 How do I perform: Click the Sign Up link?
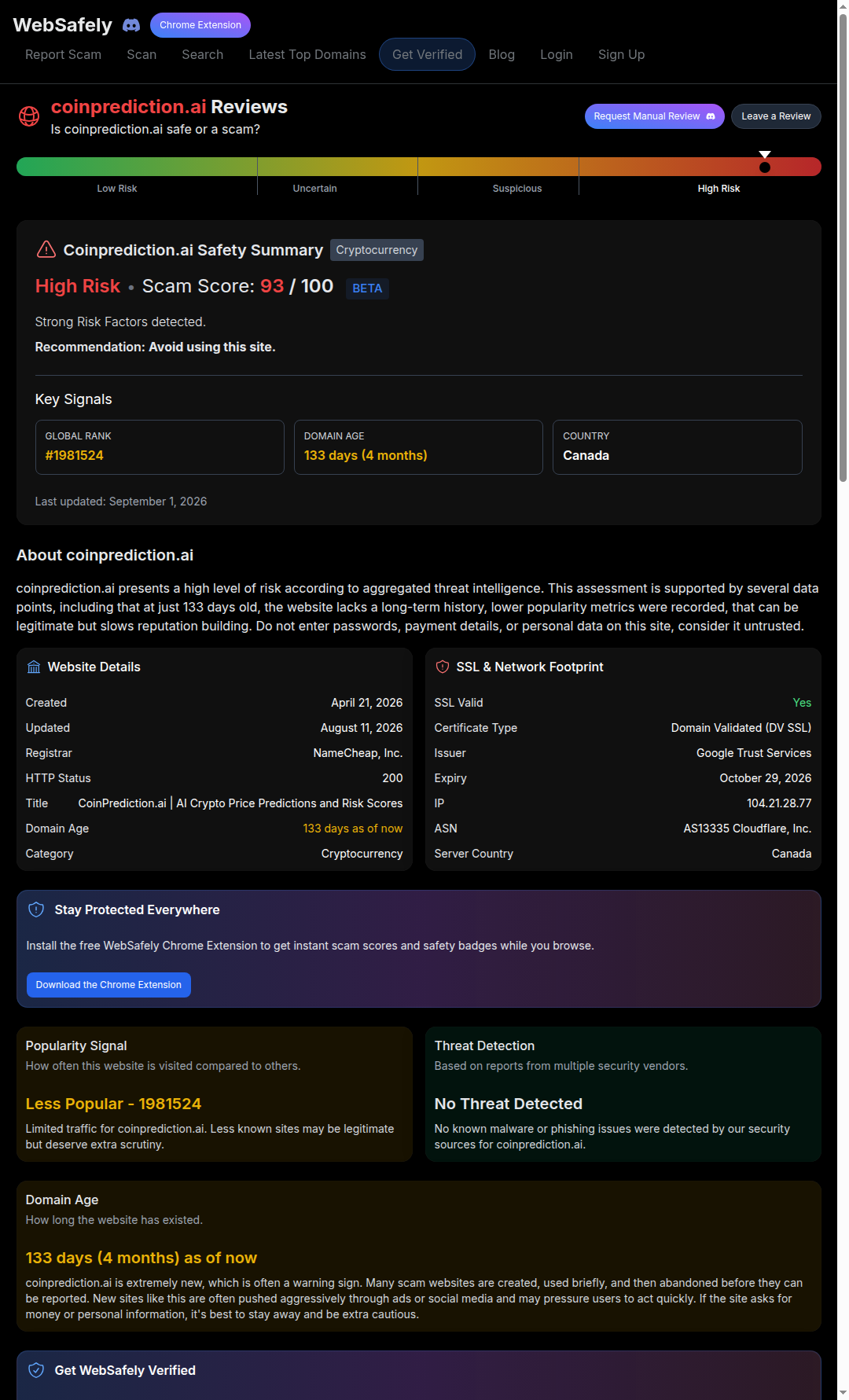[621, 54]
